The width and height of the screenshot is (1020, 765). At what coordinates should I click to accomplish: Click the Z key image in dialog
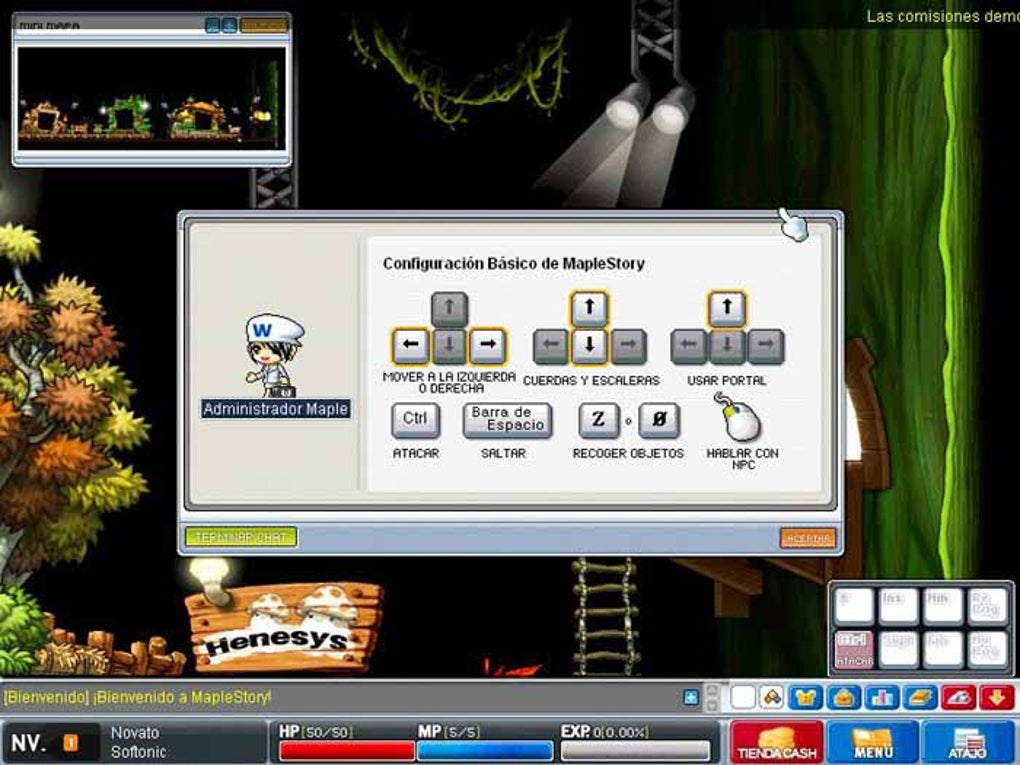tap(598, 420)
